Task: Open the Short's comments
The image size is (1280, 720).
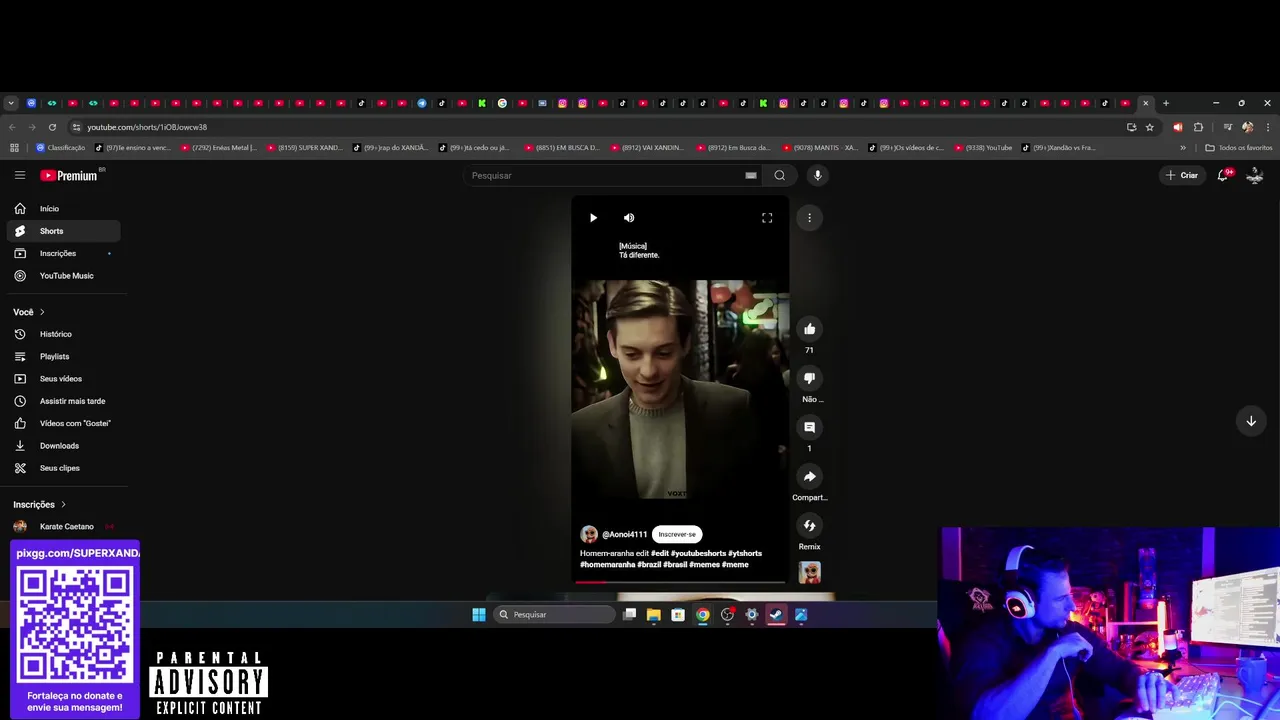Action: click(809, 427)
